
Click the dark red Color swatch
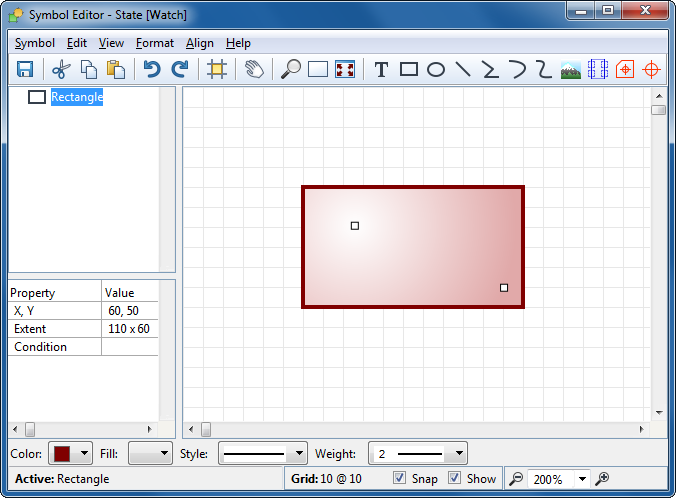[62, 454]
